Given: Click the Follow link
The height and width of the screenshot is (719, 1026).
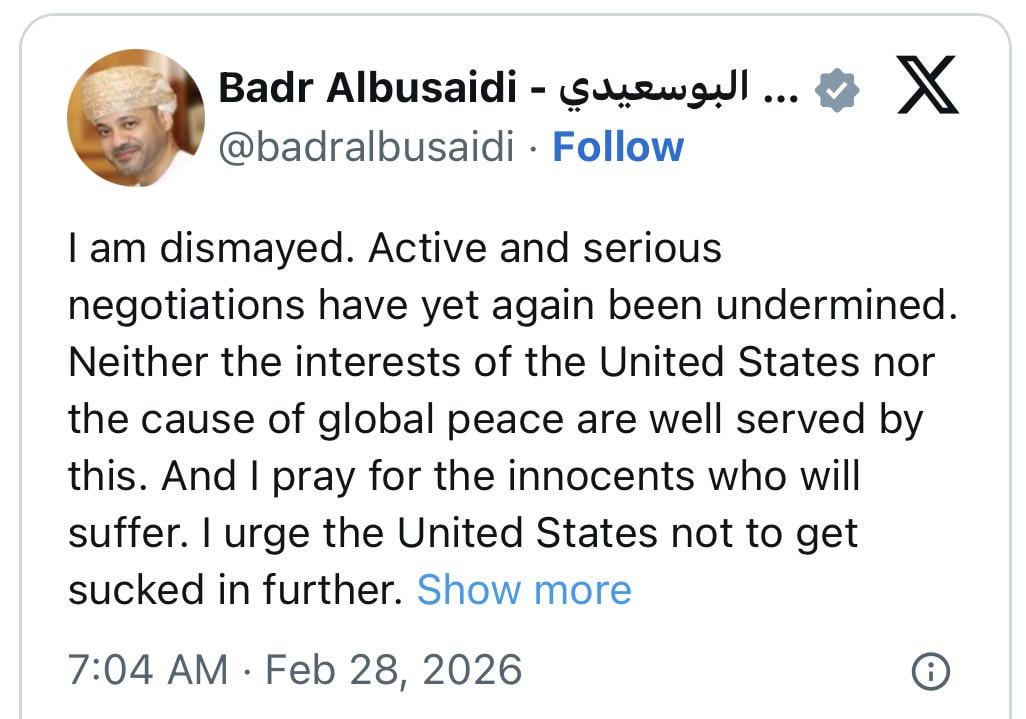Looking at the screenshot, I should coord(618,147).
